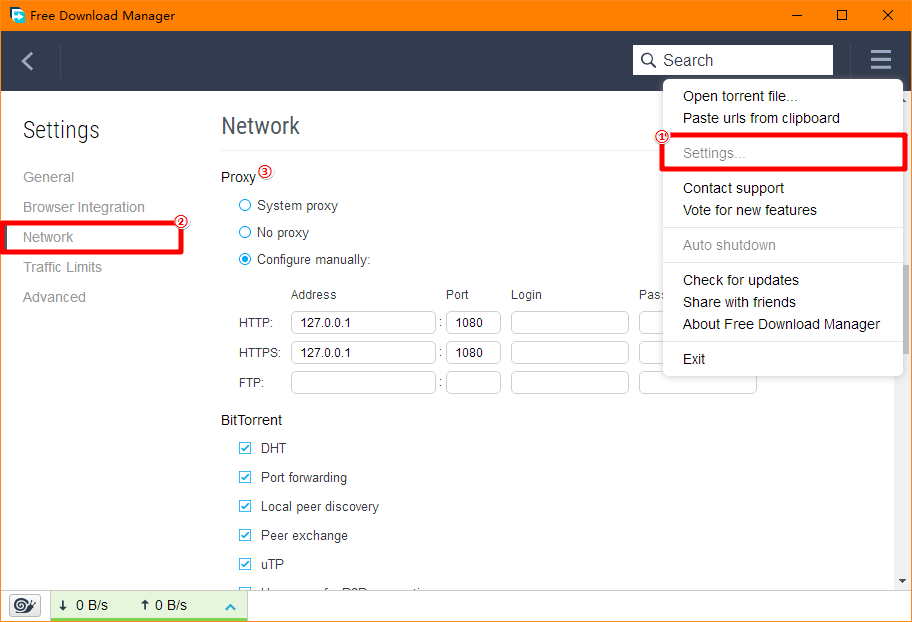This screenshot has width=912, height=622.
Task: Switch to Advanced settings
Action: click(x=54, y=297)
